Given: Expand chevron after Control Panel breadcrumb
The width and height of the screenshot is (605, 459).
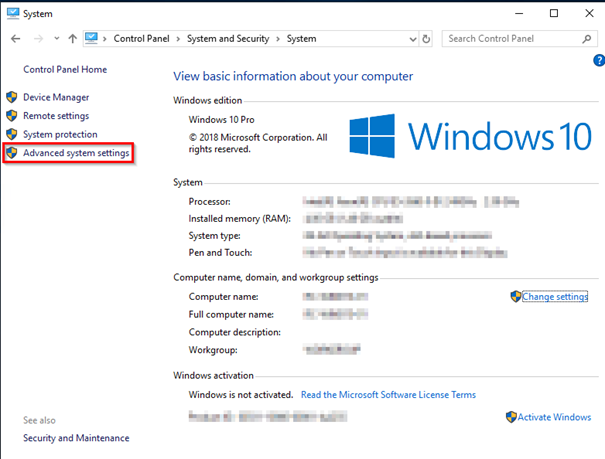Looking at the screenshot, I should coord(179,39).
